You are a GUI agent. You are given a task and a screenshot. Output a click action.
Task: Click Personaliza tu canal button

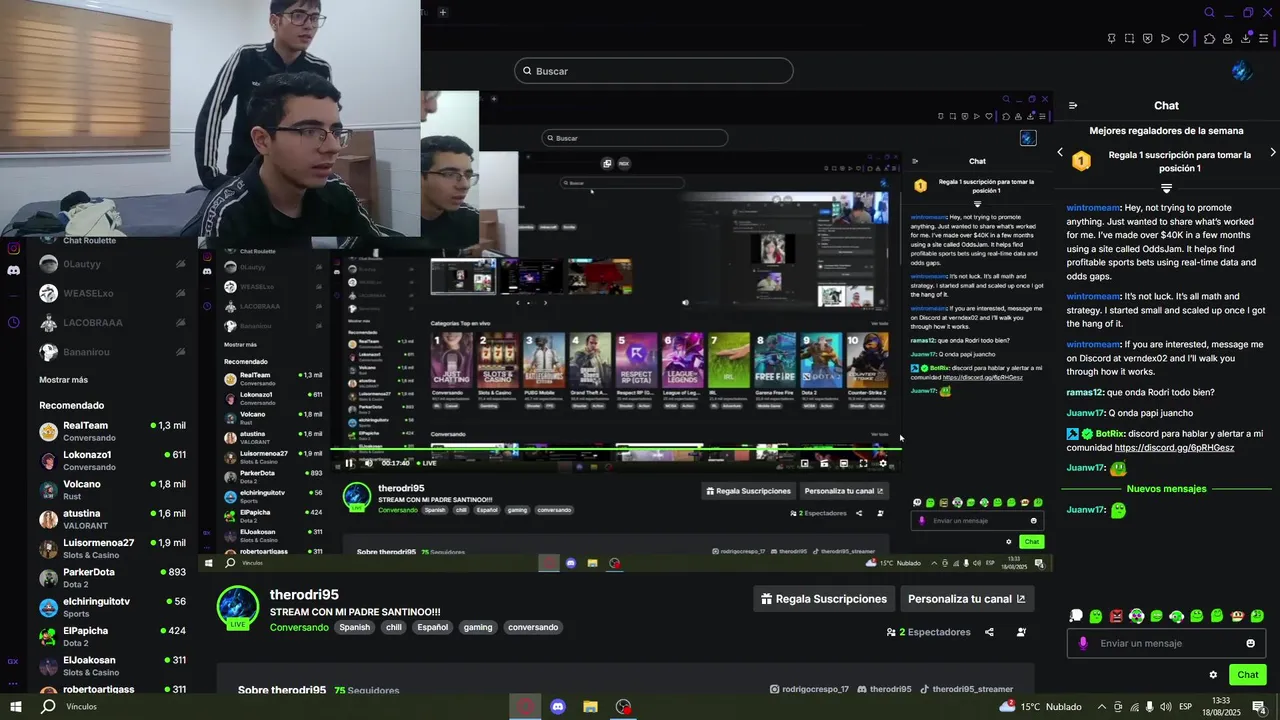pos(967,599)
